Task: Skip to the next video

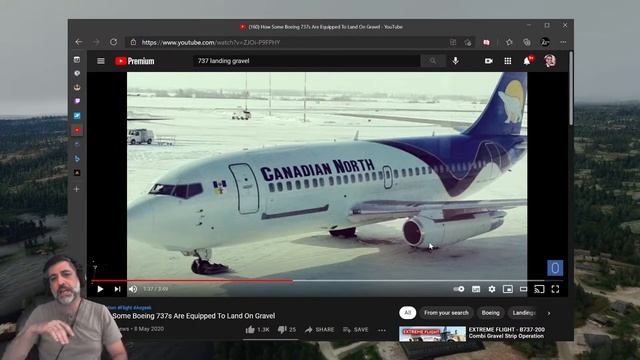Action: pos(117,289)
